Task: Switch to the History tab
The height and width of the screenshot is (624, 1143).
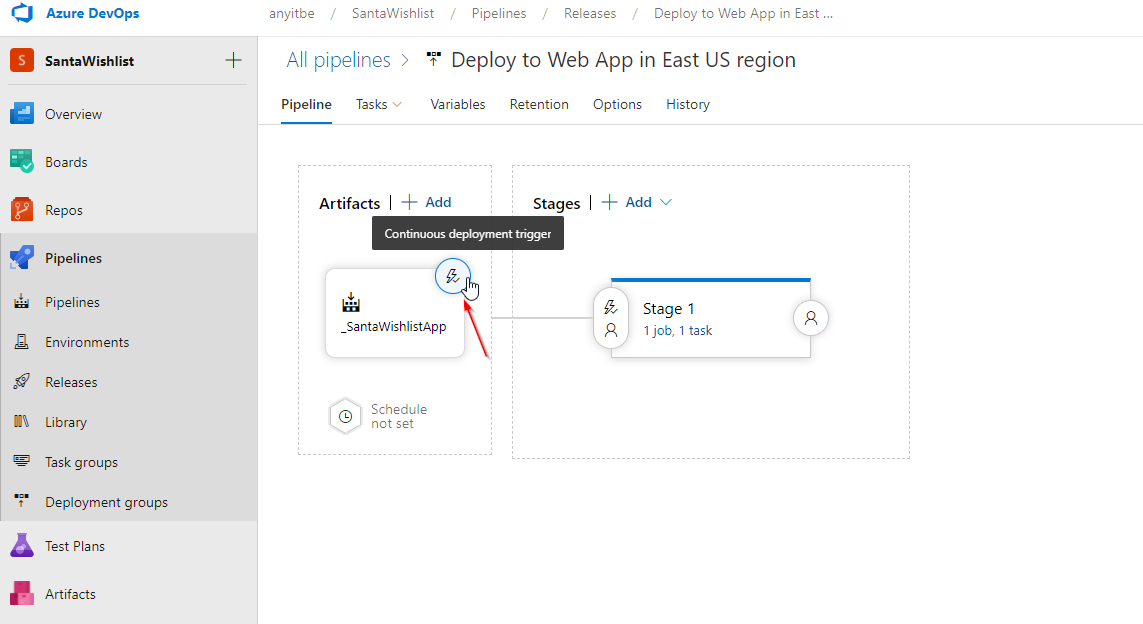Action: 687,104
